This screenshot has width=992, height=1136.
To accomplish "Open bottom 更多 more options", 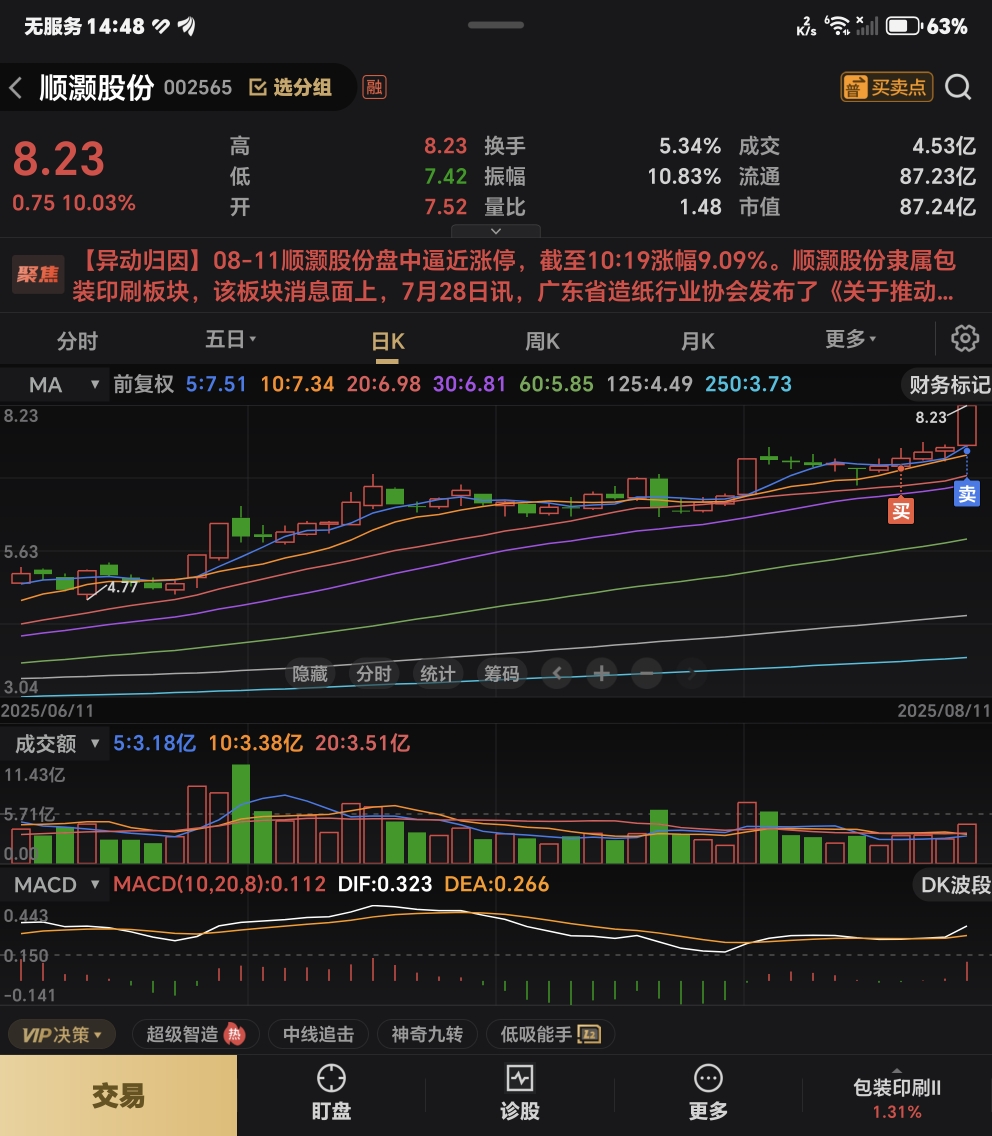I will [x=708, y=1094].
